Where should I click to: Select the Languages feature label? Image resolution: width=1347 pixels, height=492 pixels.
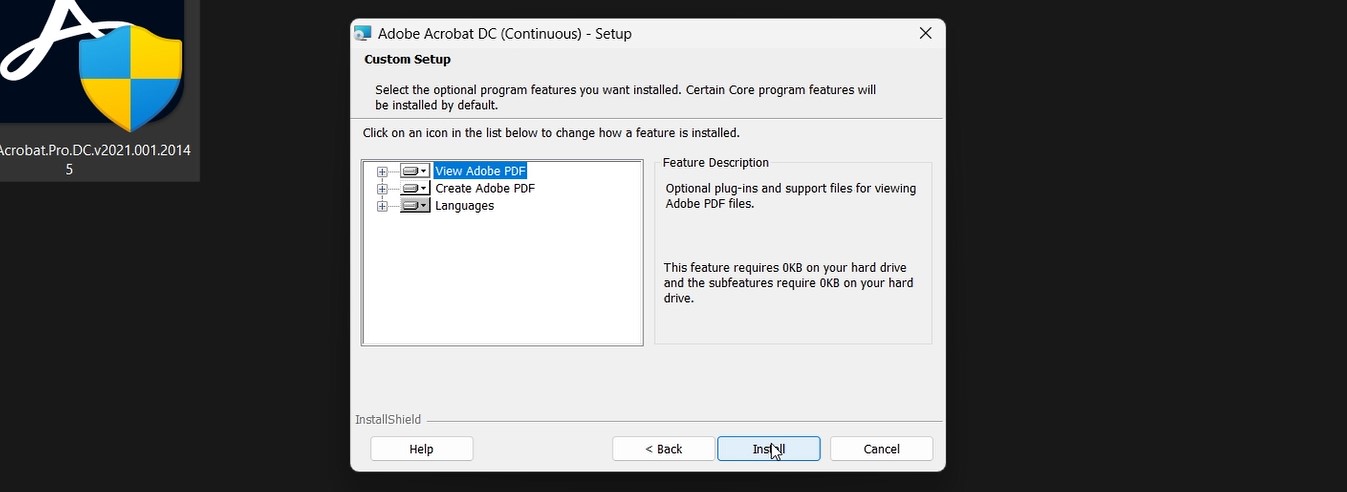[464, 206]
